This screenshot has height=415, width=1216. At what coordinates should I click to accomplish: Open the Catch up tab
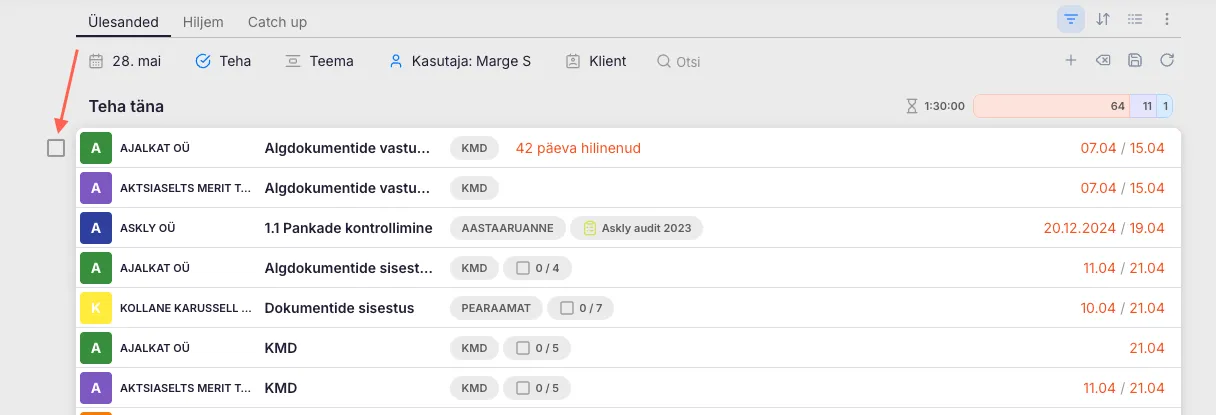tap(277, 21)
